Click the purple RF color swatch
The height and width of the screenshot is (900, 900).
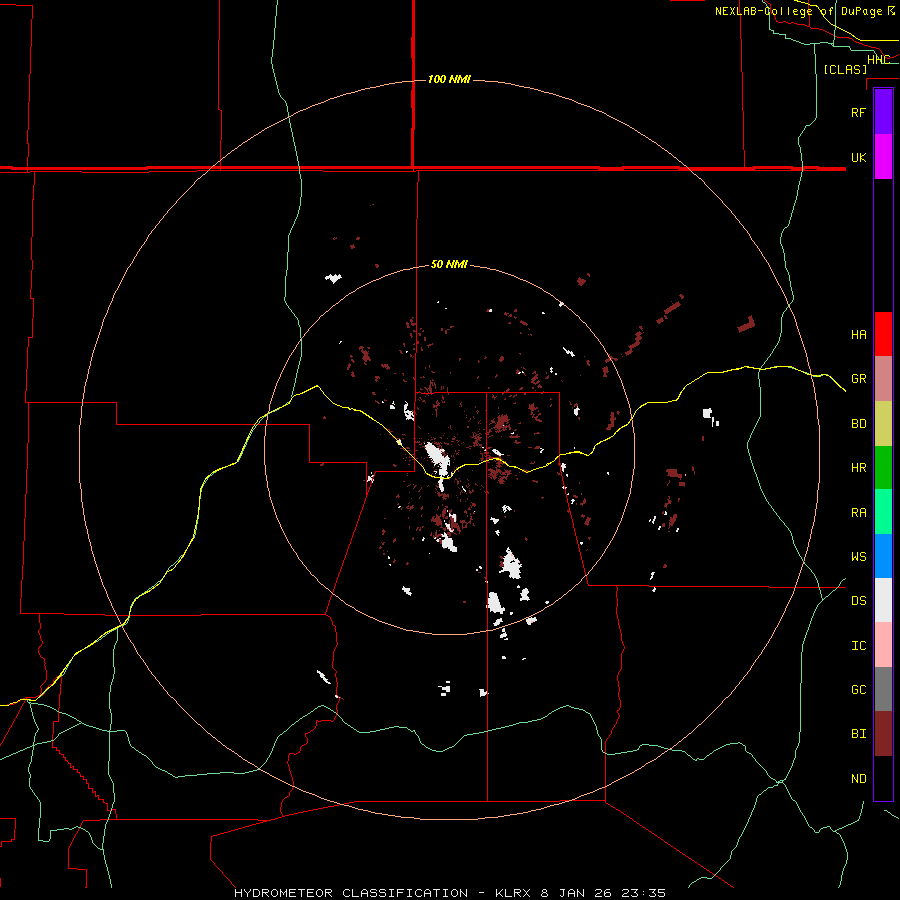(883, 112)
